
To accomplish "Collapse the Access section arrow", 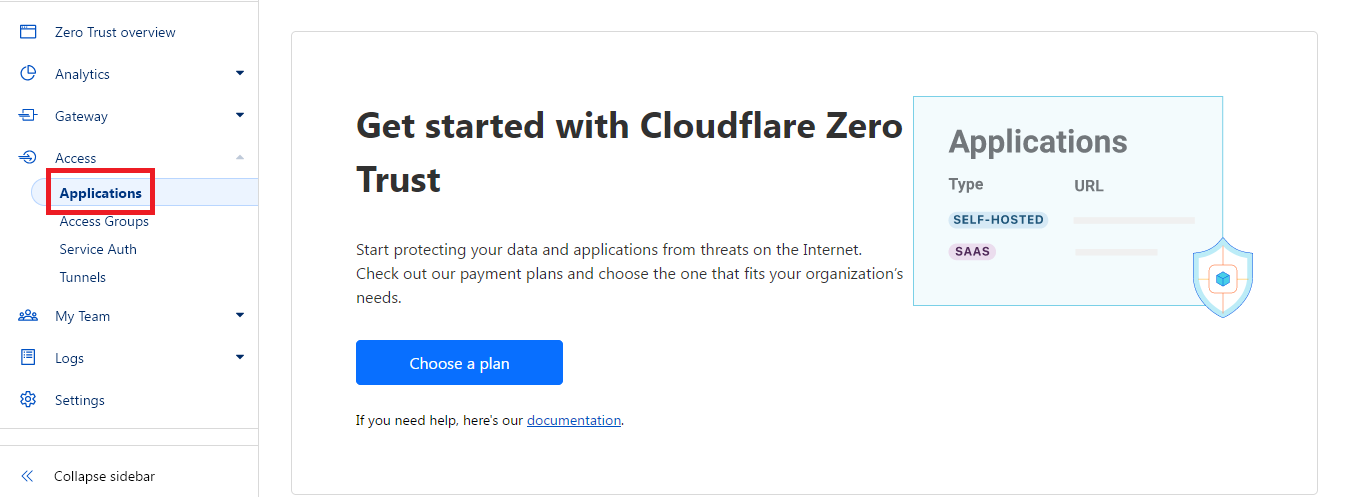I will click(x=240, y=157).
